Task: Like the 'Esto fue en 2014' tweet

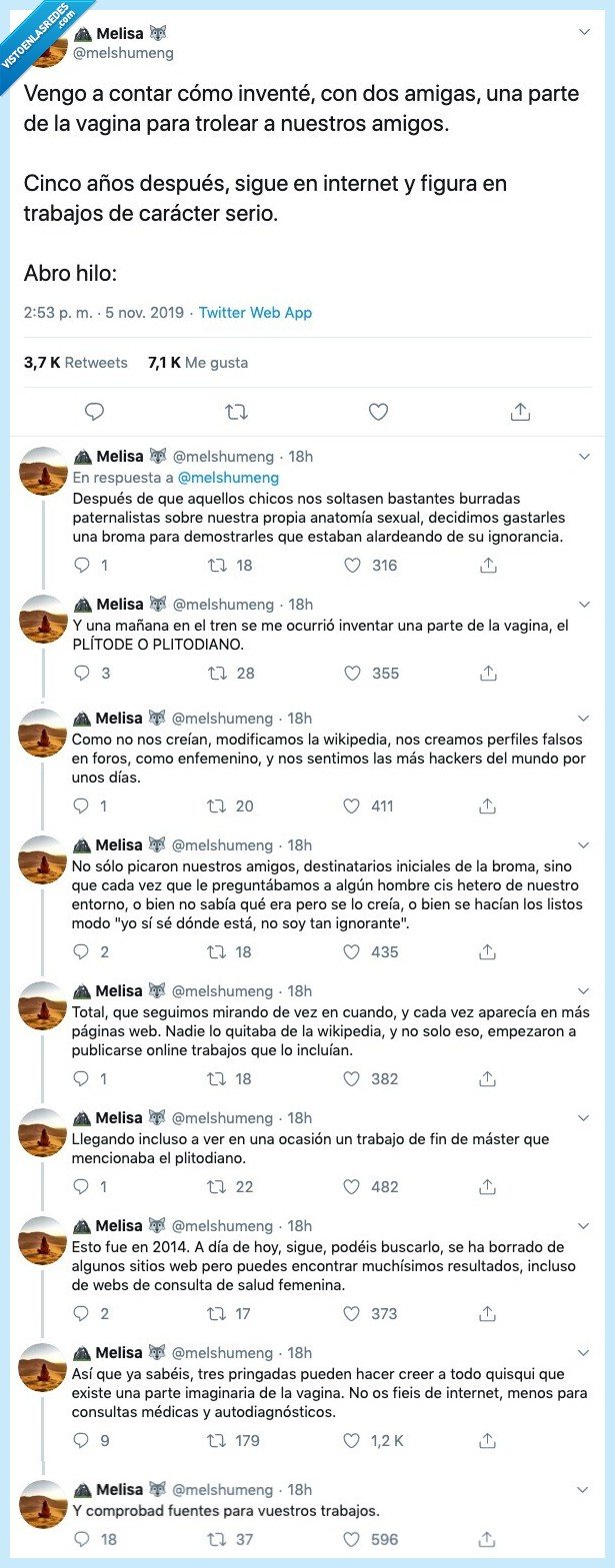Action: point(351,1314)
